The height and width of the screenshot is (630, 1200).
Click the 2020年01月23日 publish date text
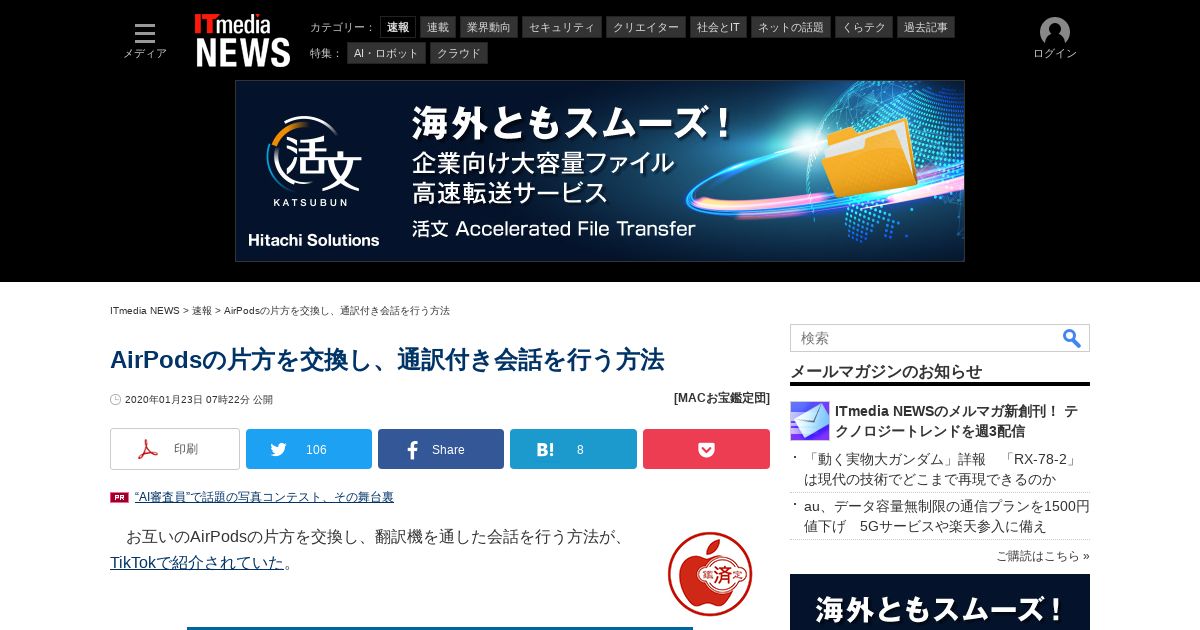tap(199, 400)
